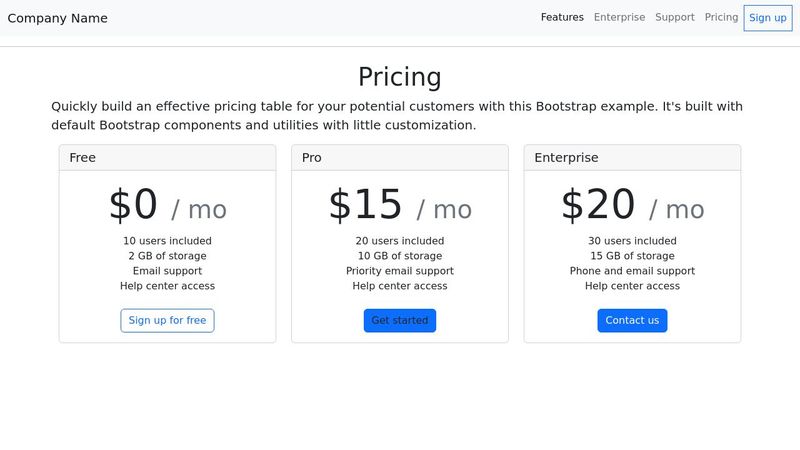Select Pricing in the top navigation

point(721,17)
